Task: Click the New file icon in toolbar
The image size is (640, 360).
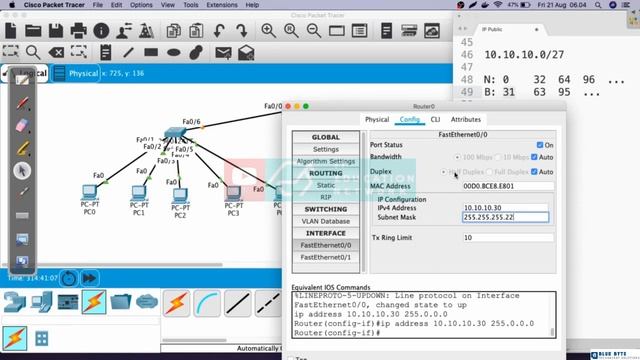Action: (11, 31)
